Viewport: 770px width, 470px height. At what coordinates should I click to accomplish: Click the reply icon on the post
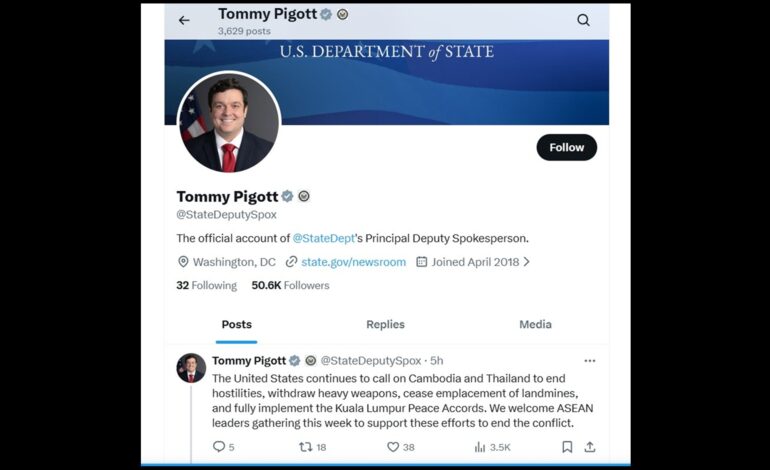[x=219, y=447]
